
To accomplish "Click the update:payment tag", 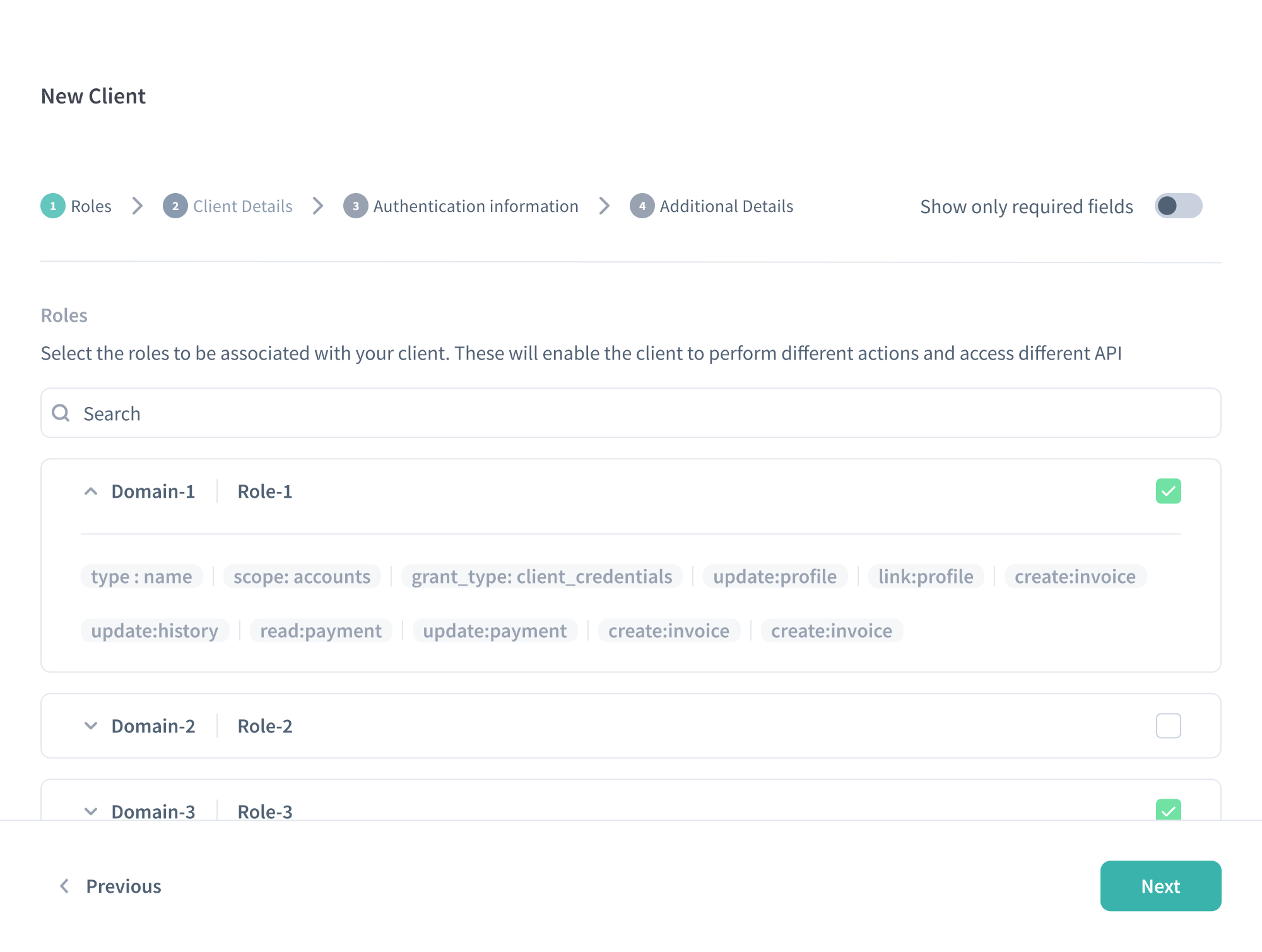I will tap(495, 631).
